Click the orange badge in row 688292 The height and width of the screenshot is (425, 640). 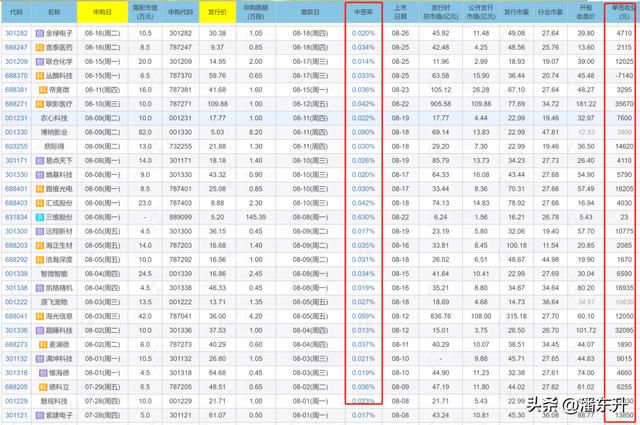[x=40, y=260]
